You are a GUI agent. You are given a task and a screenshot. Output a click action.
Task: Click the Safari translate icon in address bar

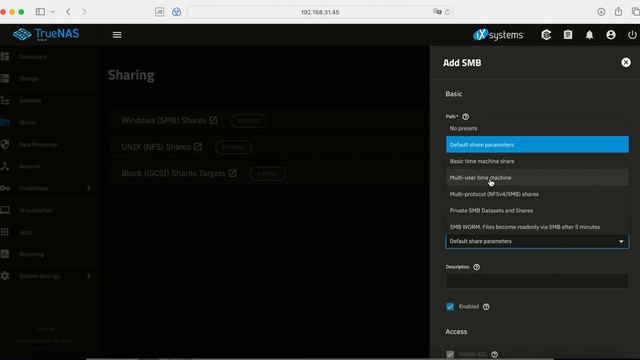(x=437, y=12)
